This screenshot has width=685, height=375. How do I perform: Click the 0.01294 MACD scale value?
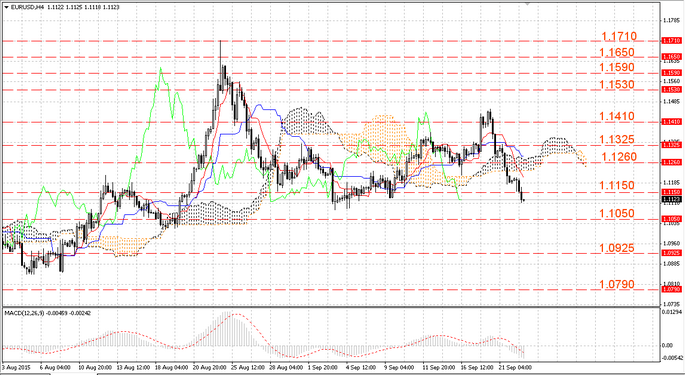point(671,312)
